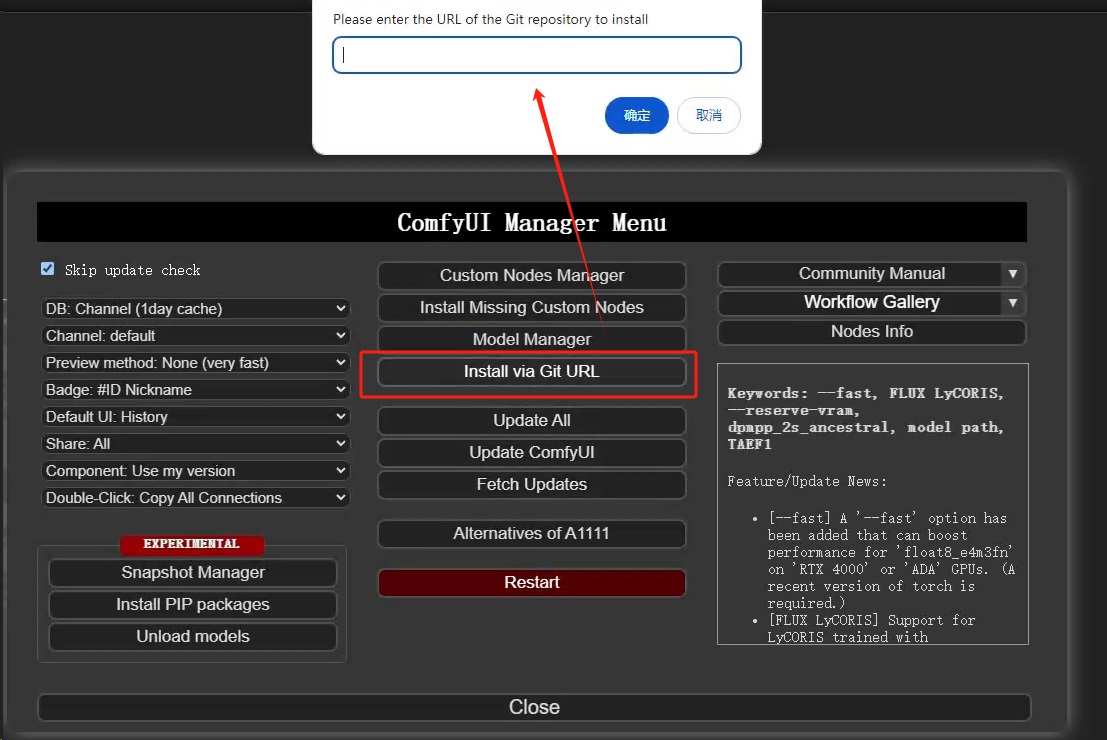Click the red Restart button
This screenshot has width=1107, height=740.
point(532,583)
